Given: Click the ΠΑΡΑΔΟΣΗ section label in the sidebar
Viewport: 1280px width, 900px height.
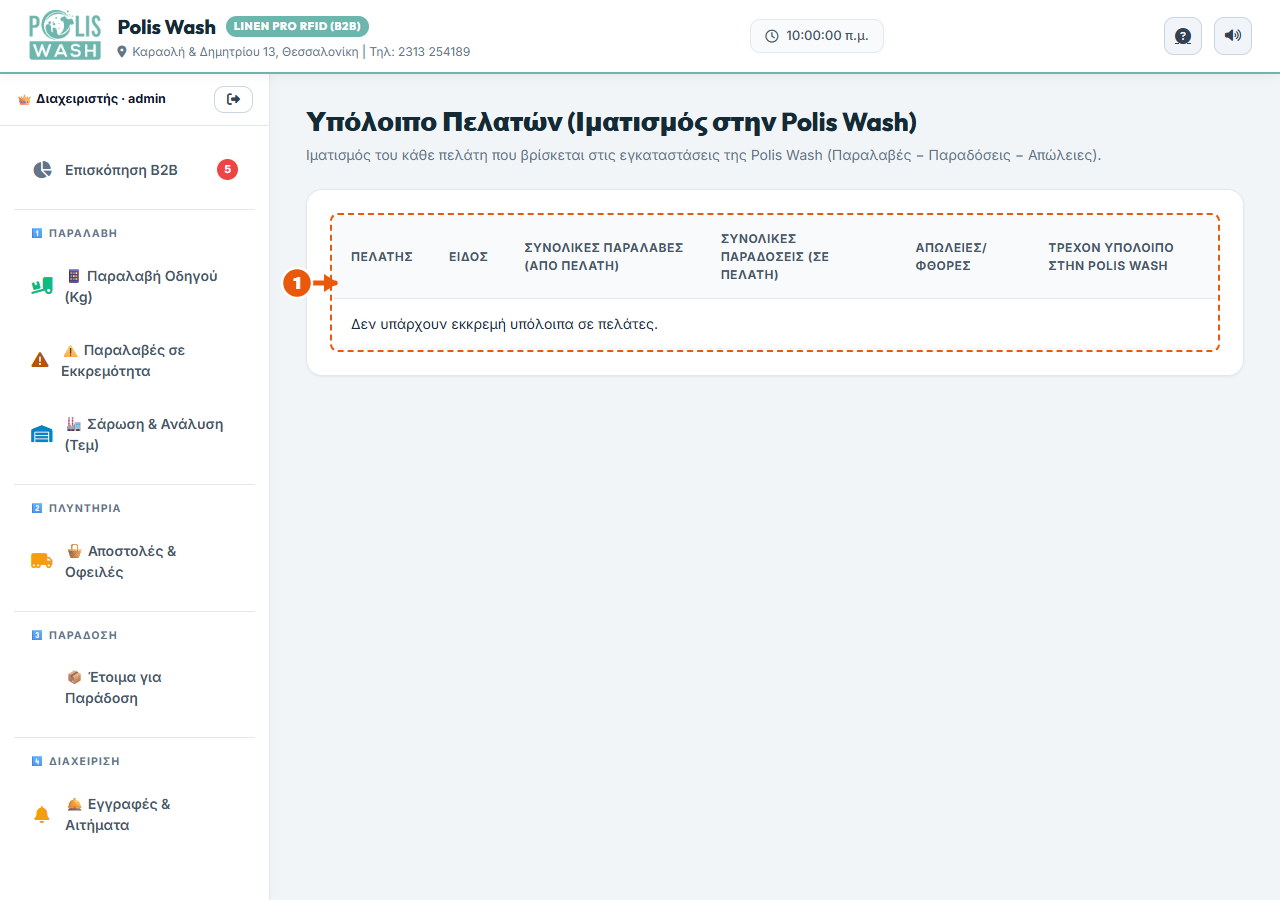Looking at the screenshot, I should 83,635.
